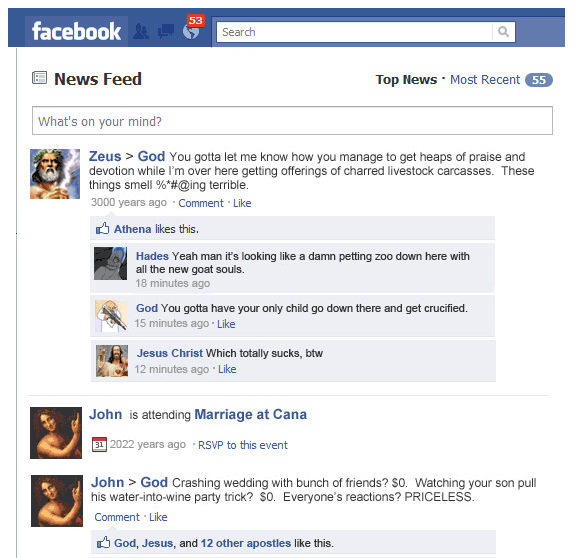Viewport: 578px width, 558px height.
Task: Click the thumbs-up icon beside Athena
Action: pyautogui.click(x=103, y=229)
